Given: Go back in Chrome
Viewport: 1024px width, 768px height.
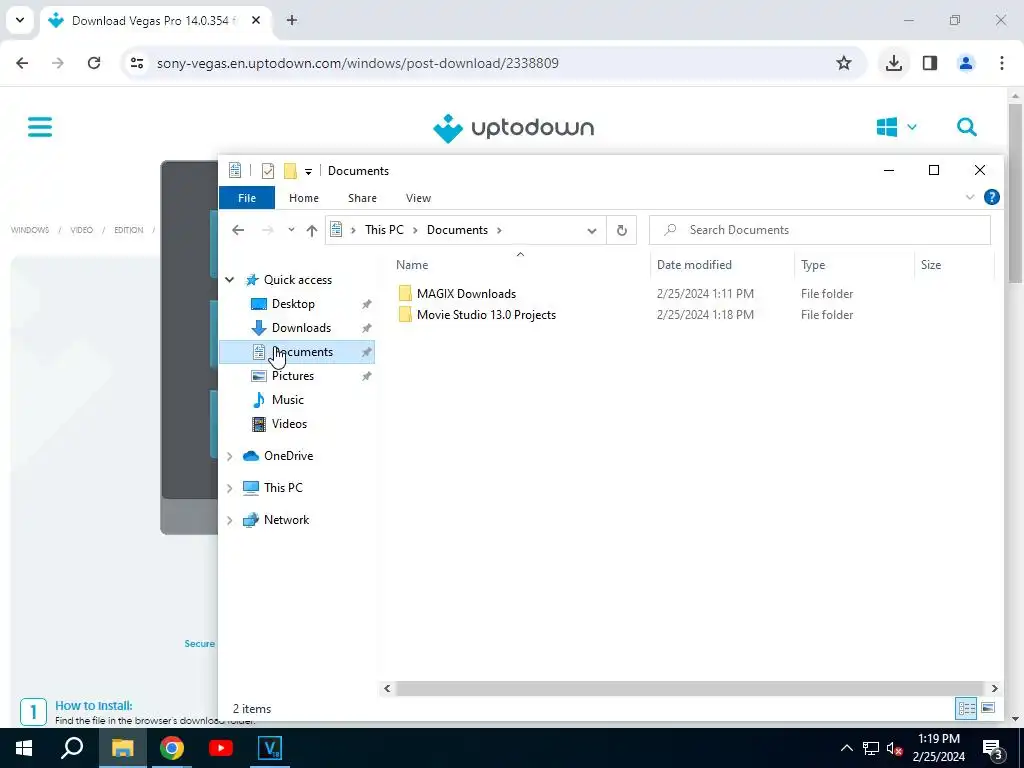Looking at the screenshot, I should click(x=22, y=63).
